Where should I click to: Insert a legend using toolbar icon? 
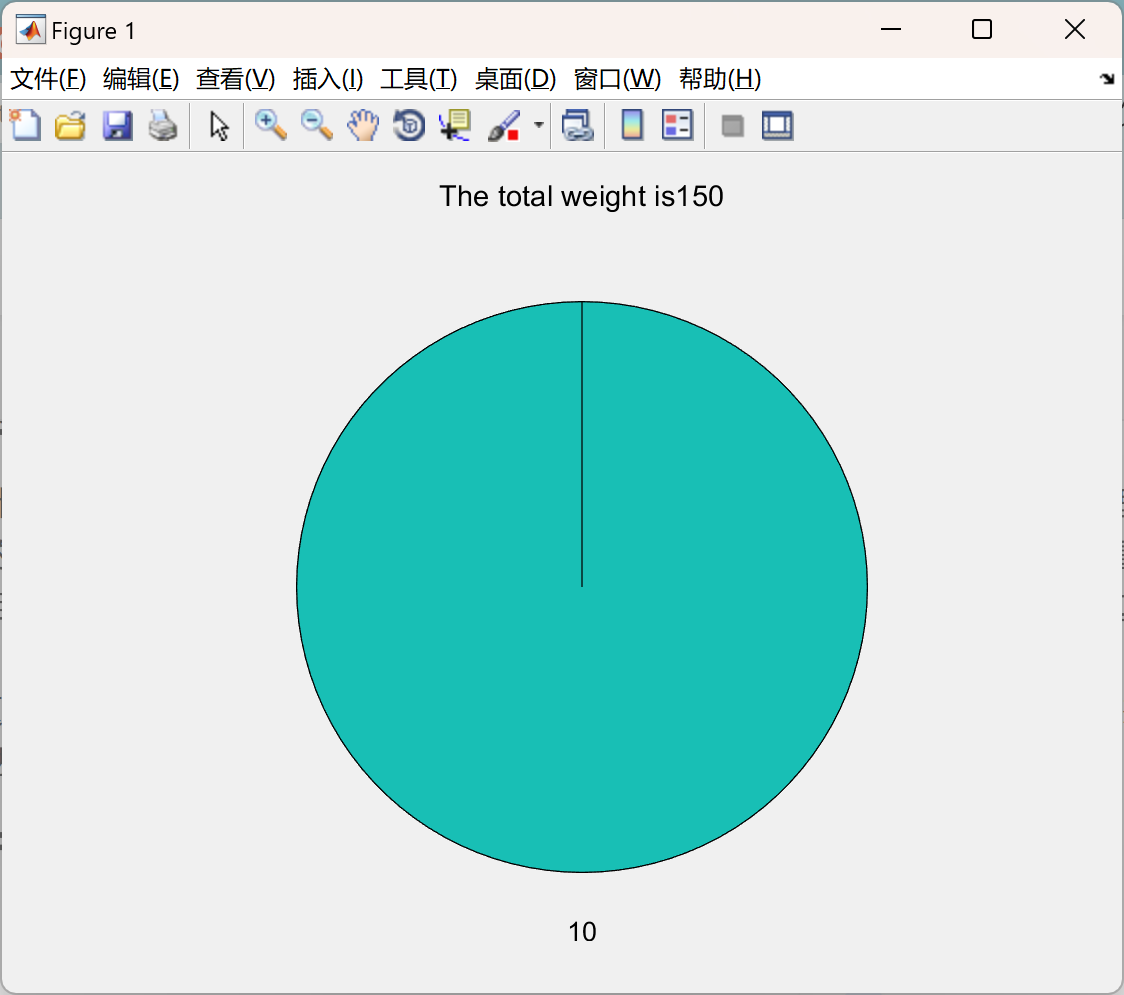677,125
